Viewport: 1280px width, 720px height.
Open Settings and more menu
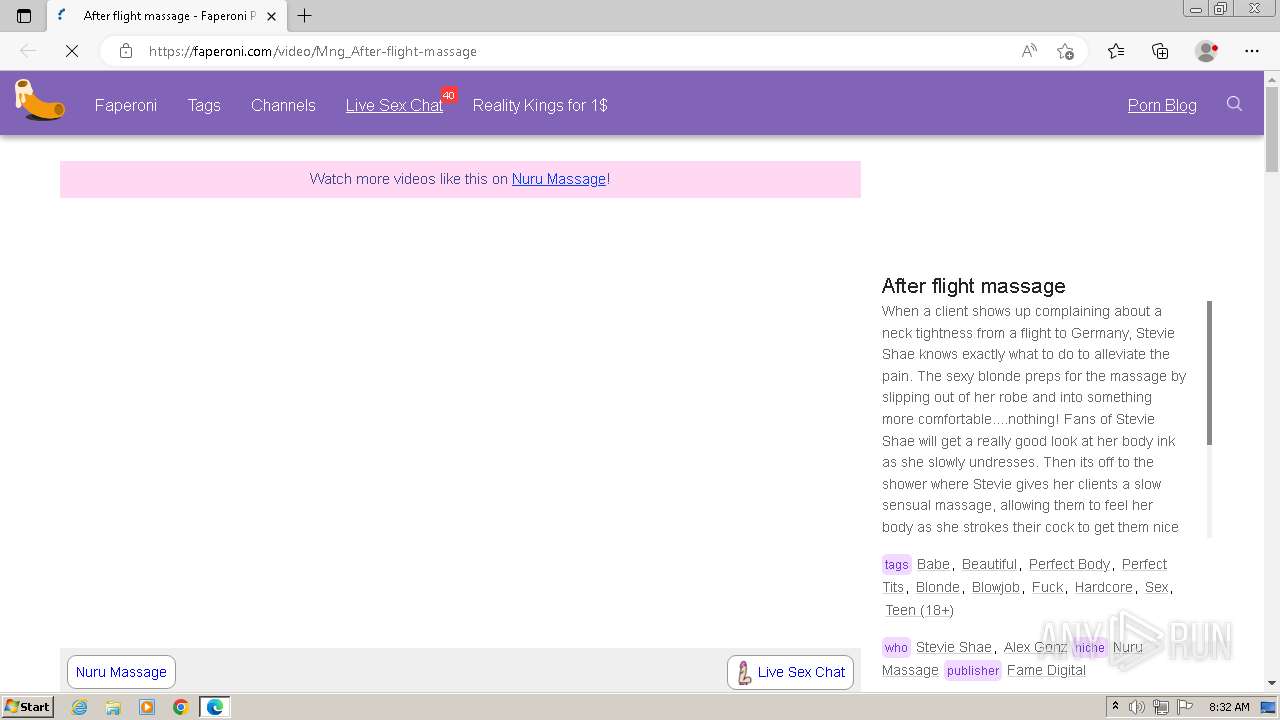[1252, 51]
